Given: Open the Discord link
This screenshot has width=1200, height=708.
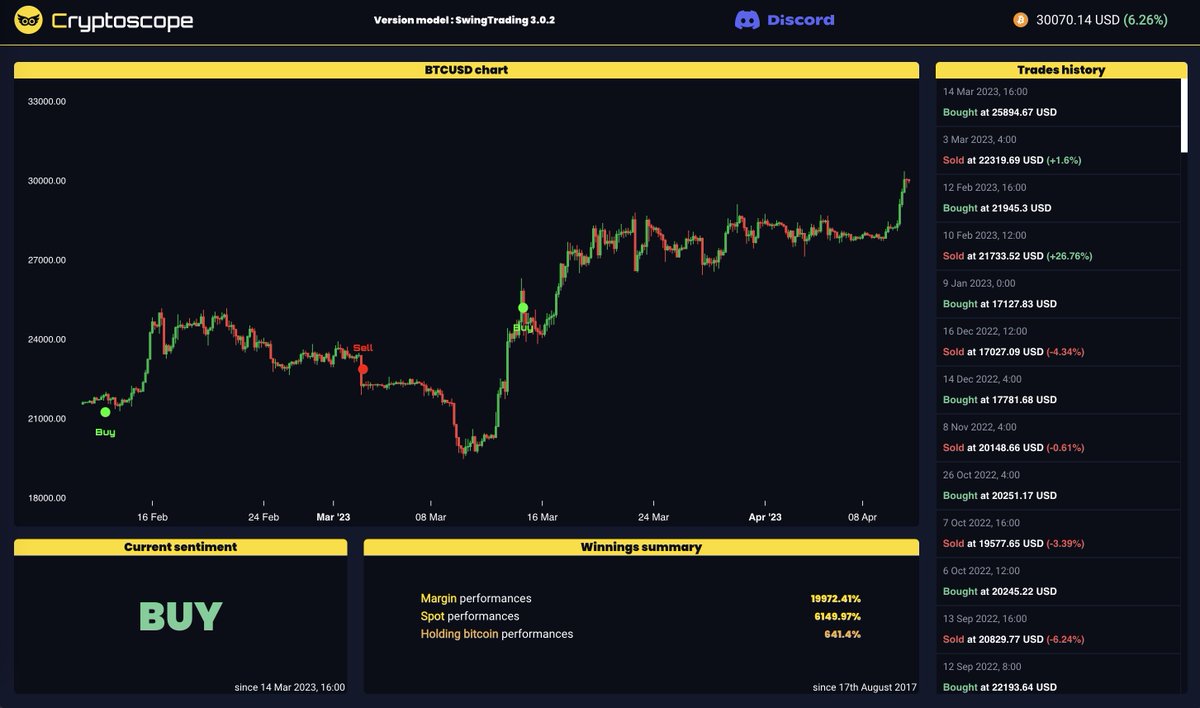Looking at the screenshot, I should pos(784,20).
